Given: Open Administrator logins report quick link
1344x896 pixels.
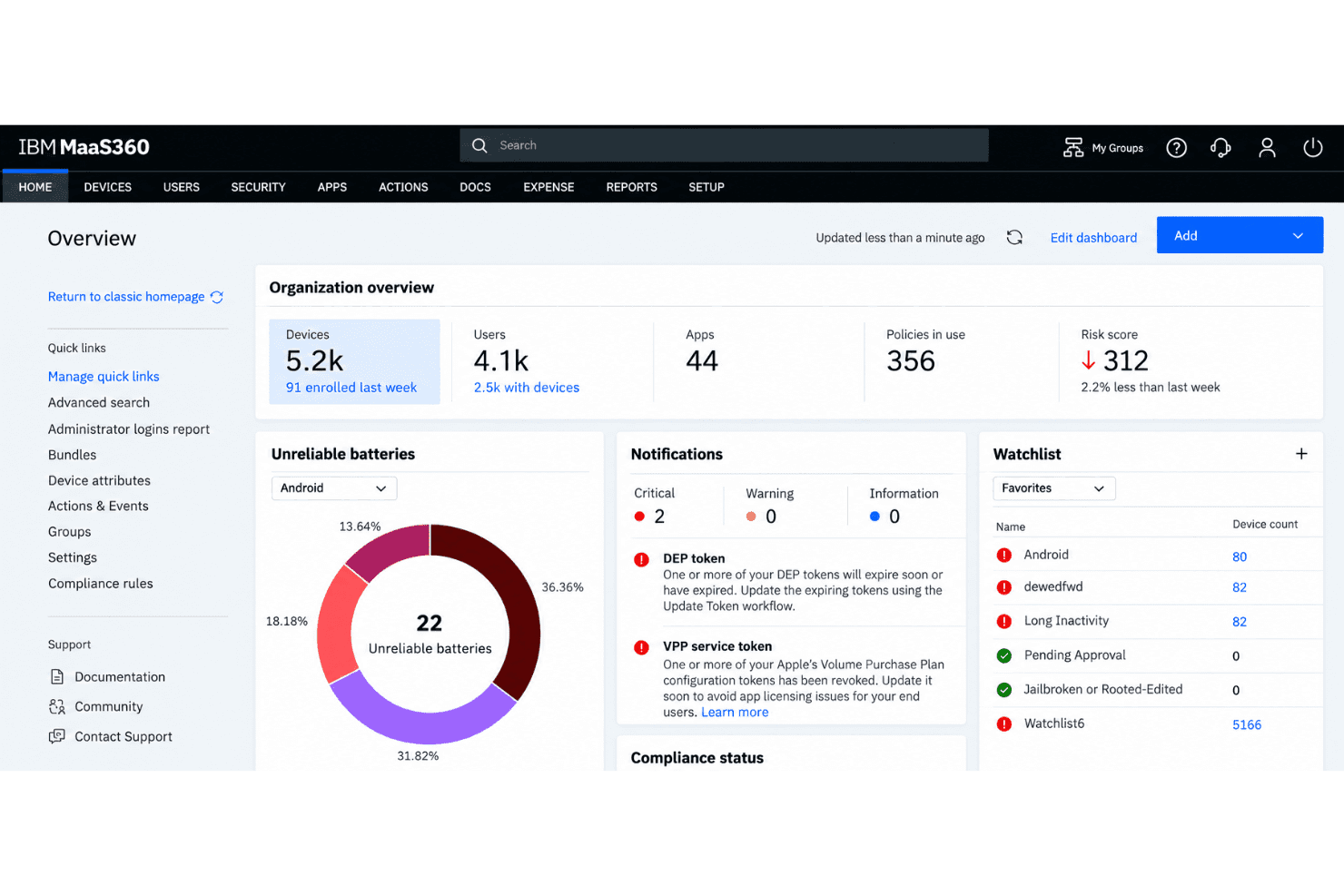Looking at the screenshot, I should coord(129,429).
